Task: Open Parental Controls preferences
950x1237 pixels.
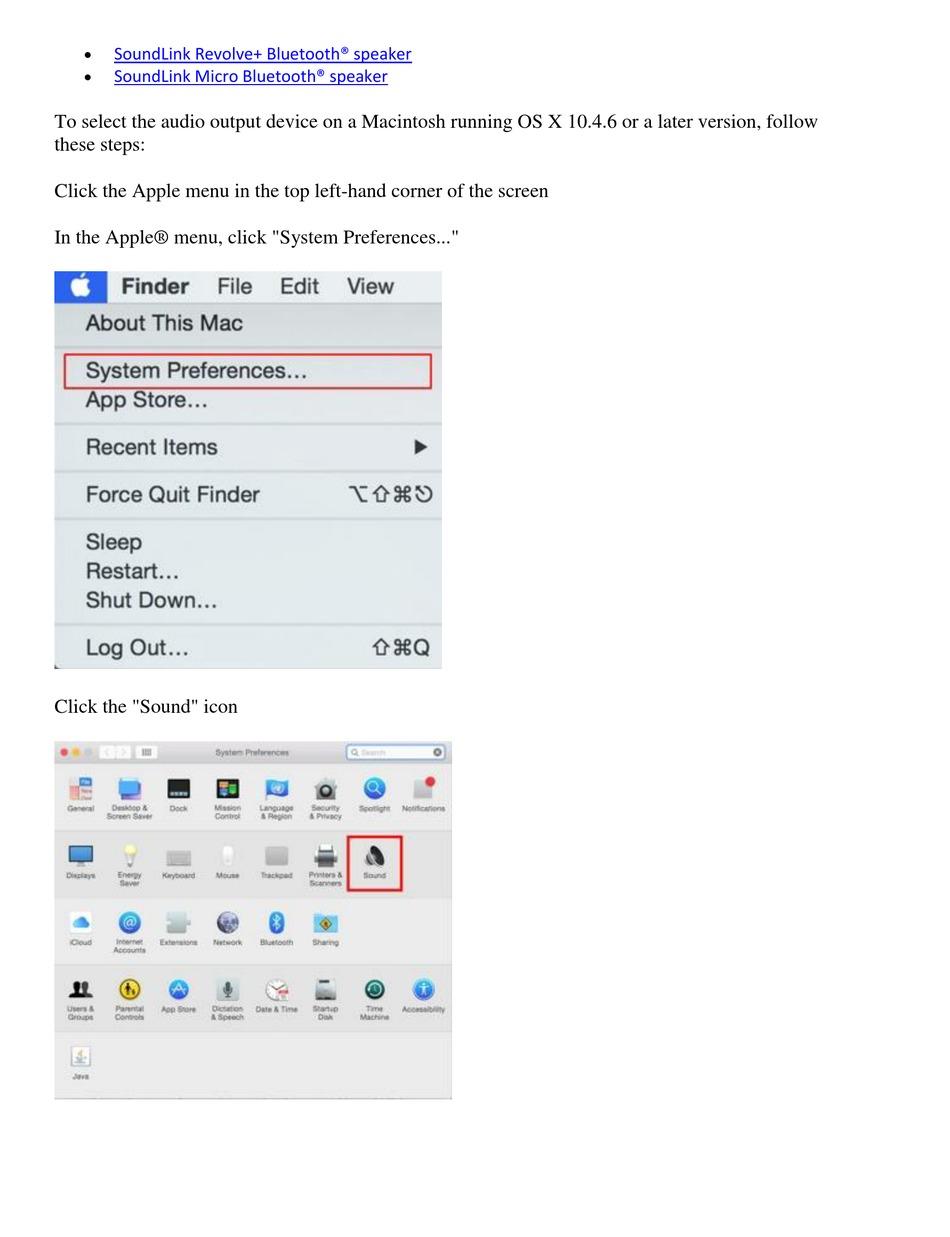Action: click(129, 999)
